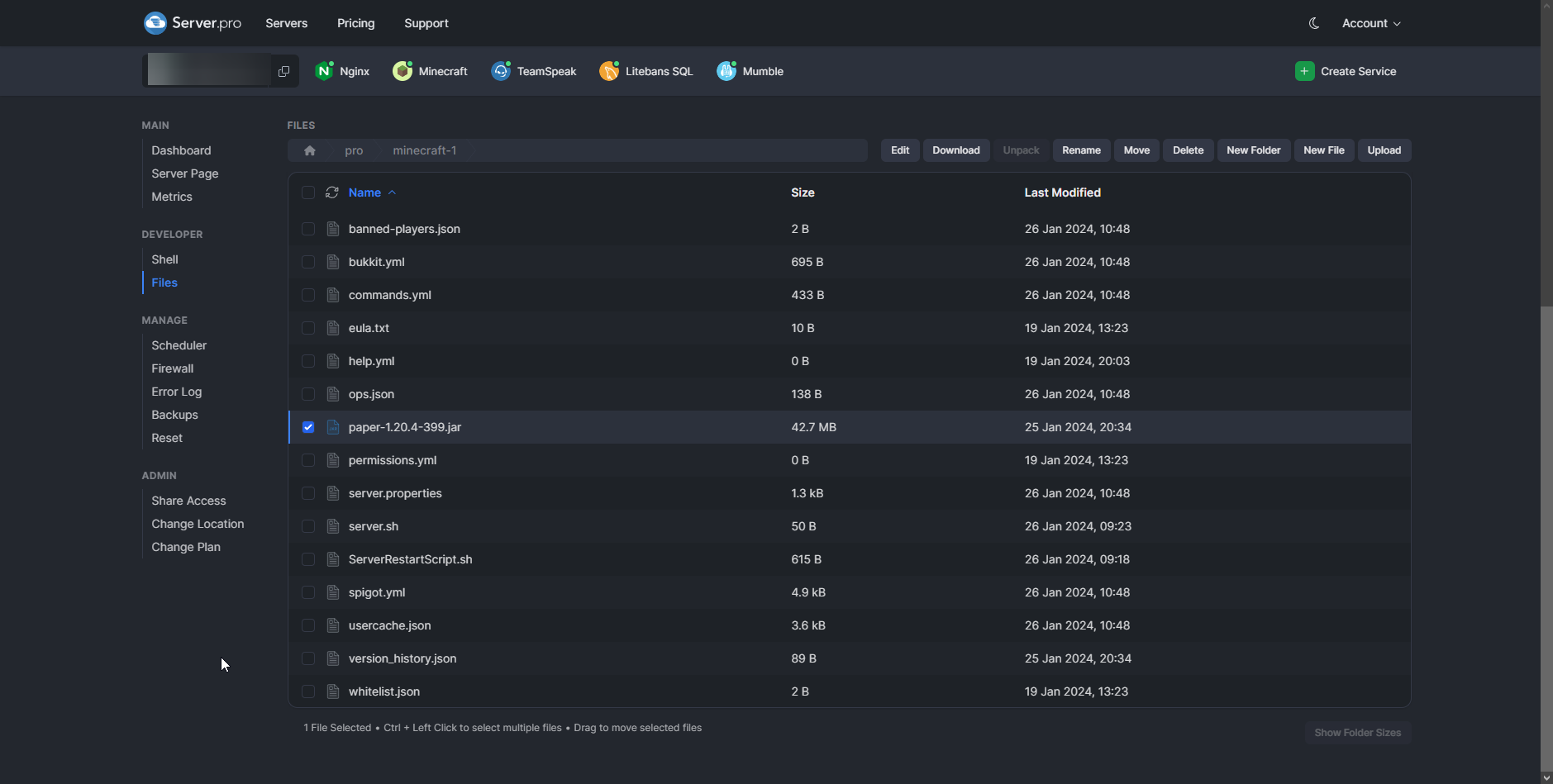Copy the server address icon
Screen dimensions: 1553x784
point(283,71)
